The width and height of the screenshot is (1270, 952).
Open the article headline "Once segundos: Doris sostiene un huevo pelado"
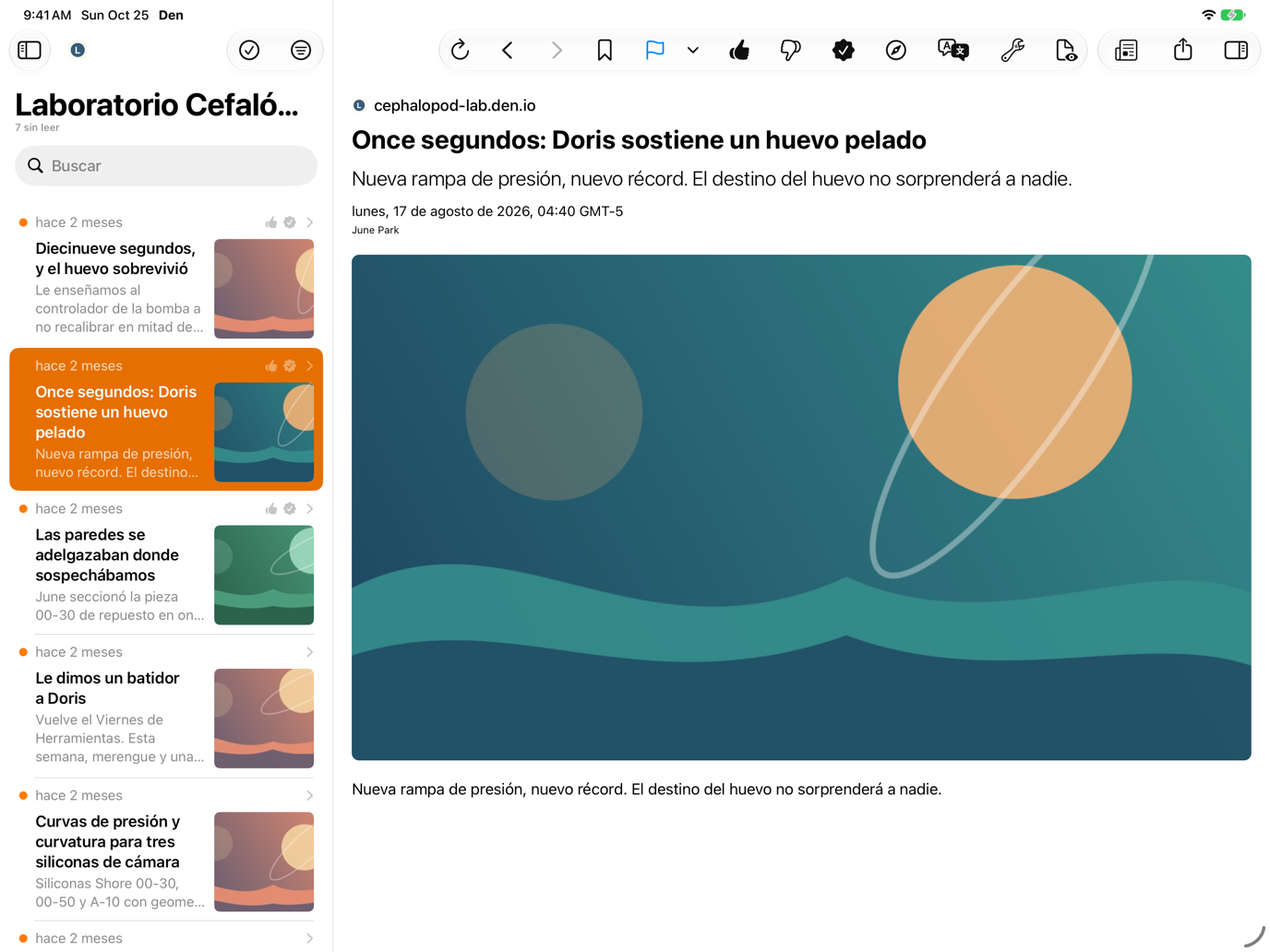coord(639,140)
